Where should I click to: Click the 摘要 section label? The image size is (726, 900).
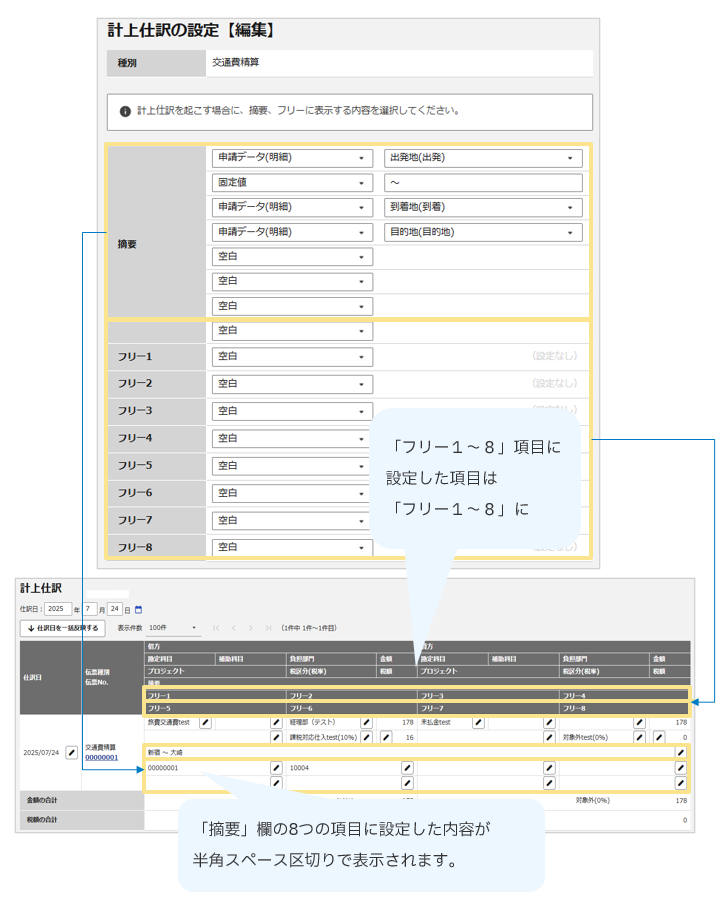pos(127,245)
